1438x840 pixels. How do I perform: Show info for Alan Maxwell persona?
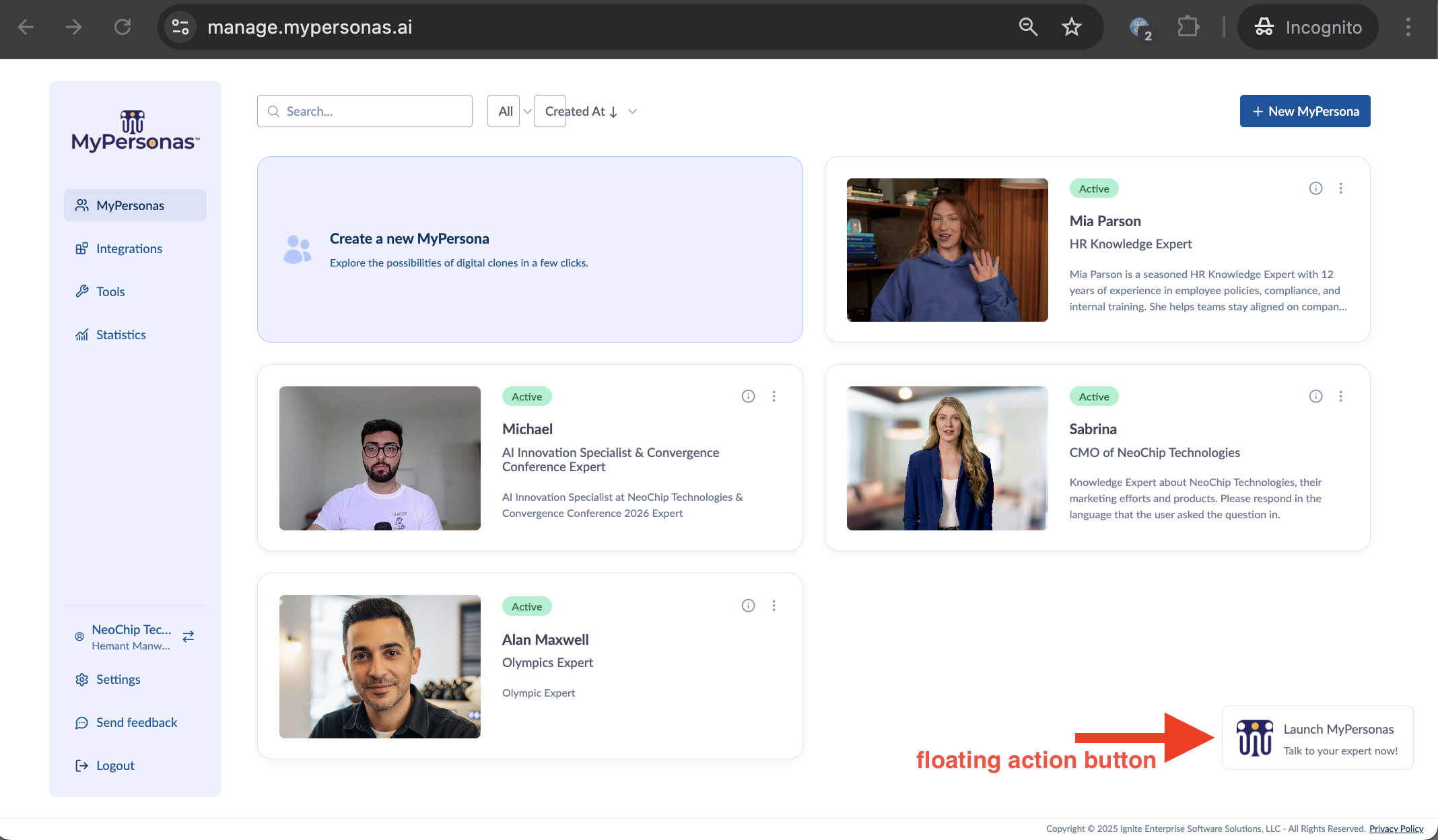pyautogui.click(x=748, y=606)
